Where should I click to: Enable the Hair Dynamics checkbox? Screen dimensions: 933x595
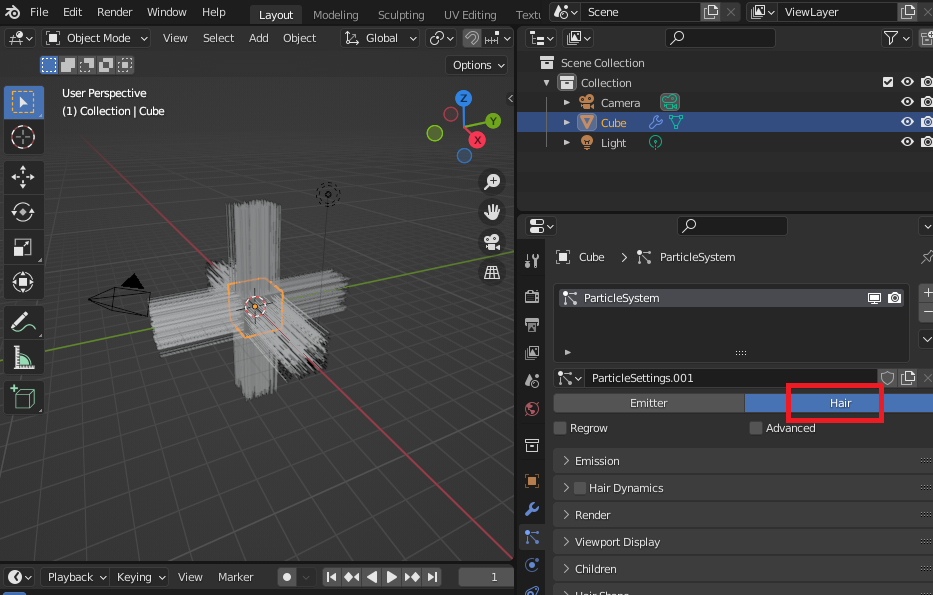[580, 488]
